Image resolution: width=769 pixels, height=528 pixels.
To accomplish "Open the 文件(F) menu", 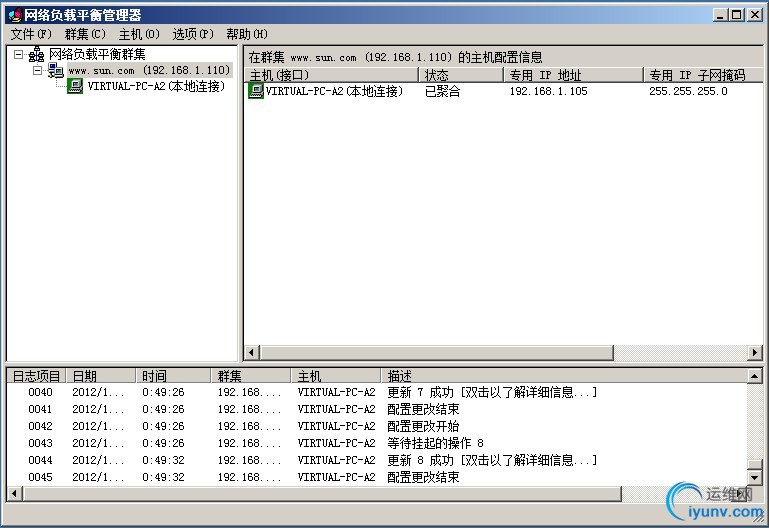I will pos(31,34).
